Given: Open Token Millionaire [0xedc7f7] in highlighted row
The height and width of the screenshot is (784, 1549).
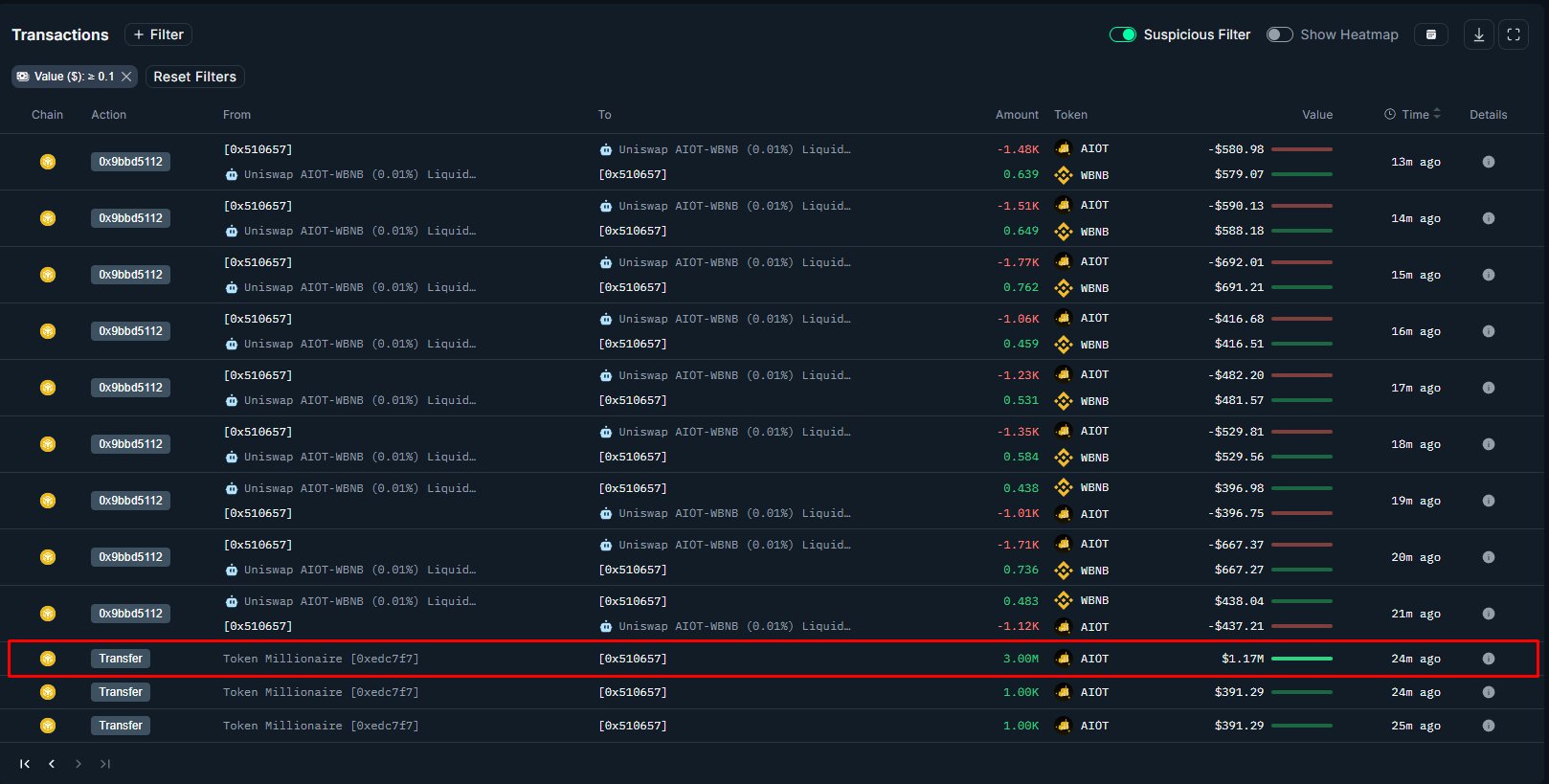Looking at the screenshot, I should click(x=321, y=659).
